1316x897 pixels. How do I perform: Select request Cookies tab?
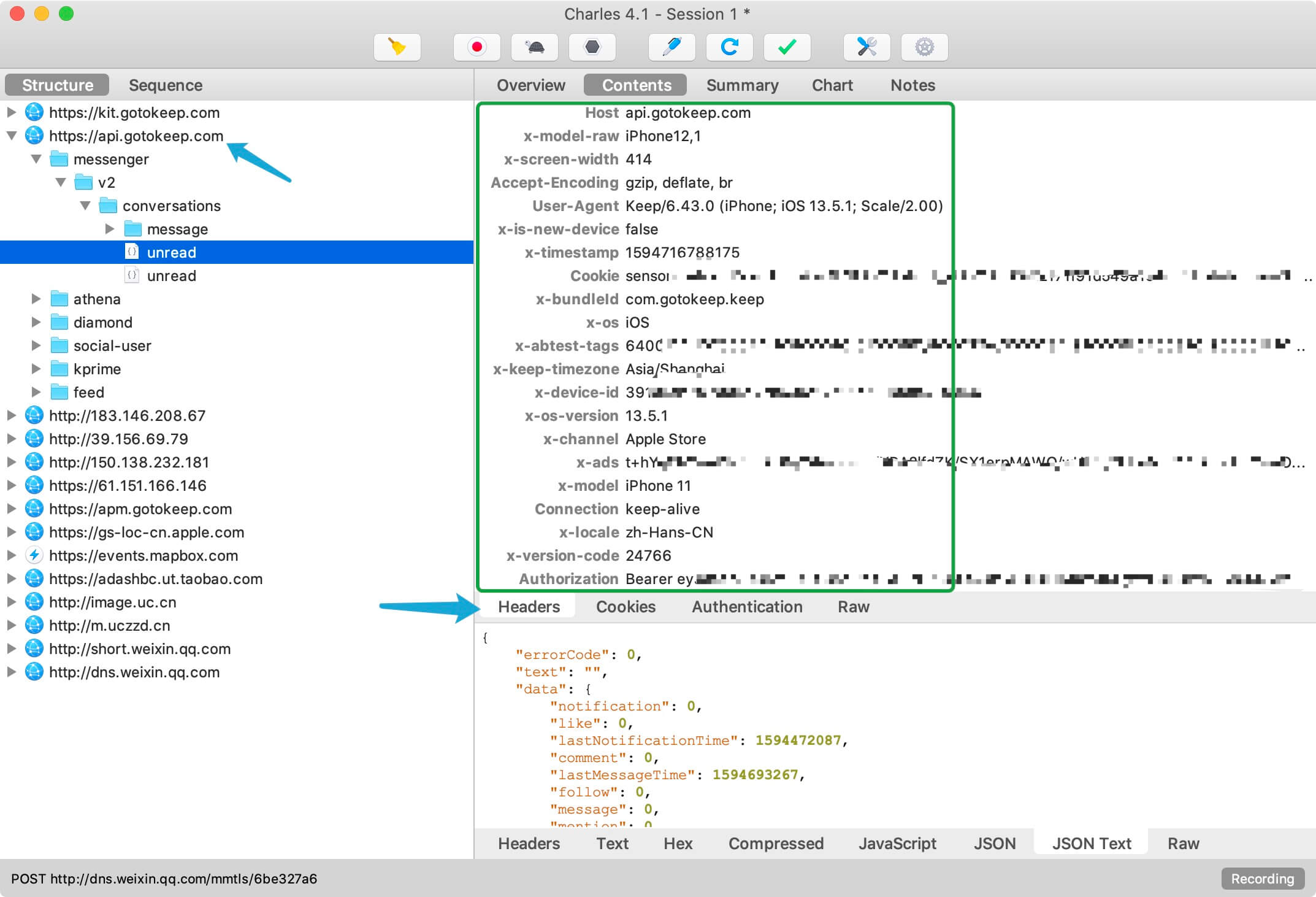[x=625, y=607]
